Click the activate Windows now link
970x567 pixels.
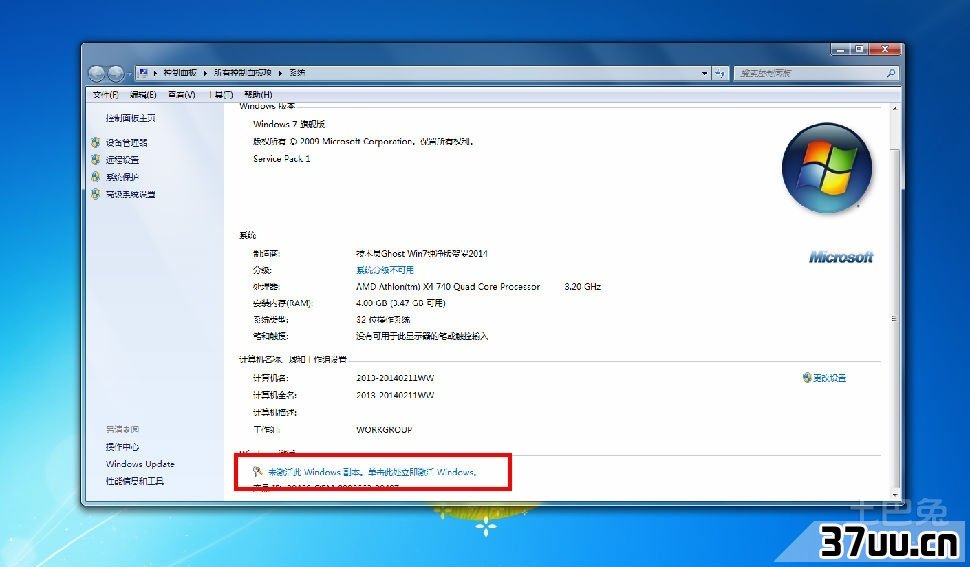pyautogui.click(x=372, y=472)
